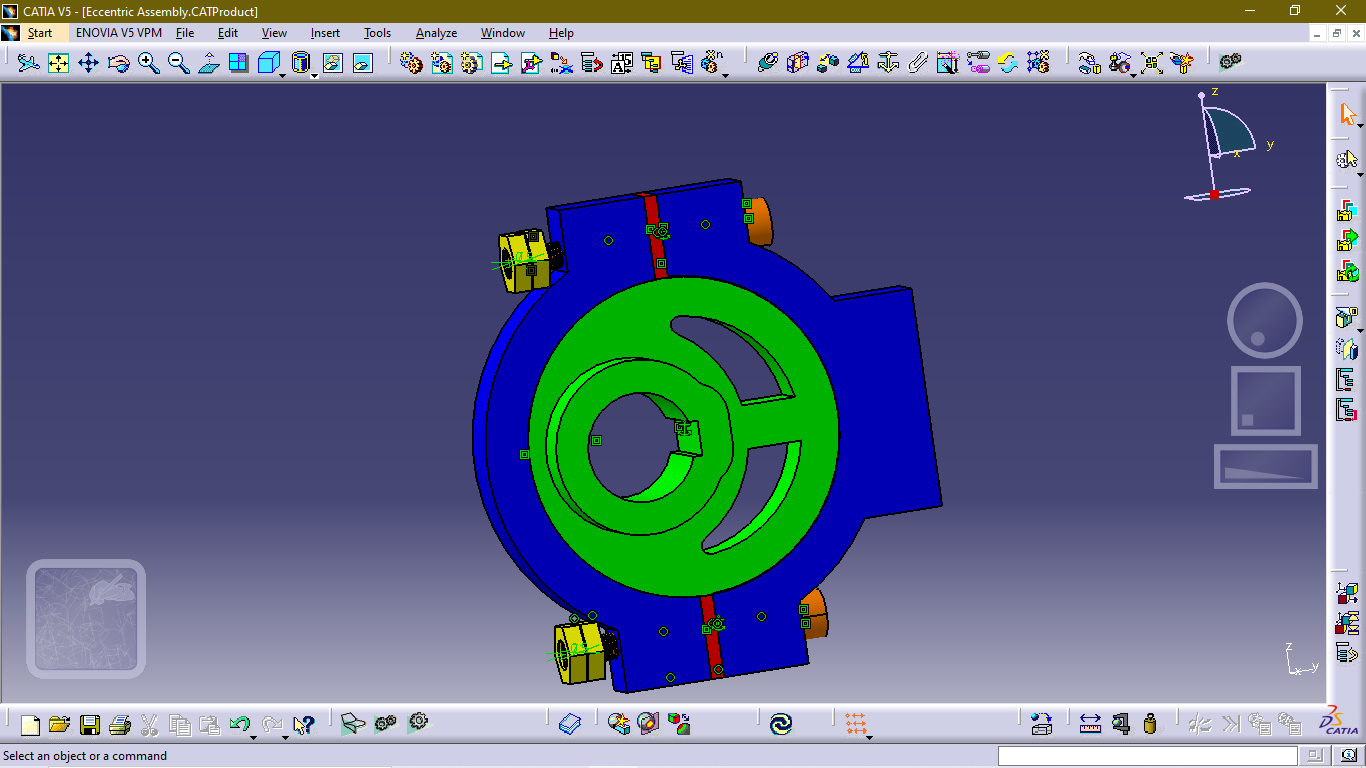
Task: Toggle Hide/Show visible space swap
Action: tap(361, 62)
